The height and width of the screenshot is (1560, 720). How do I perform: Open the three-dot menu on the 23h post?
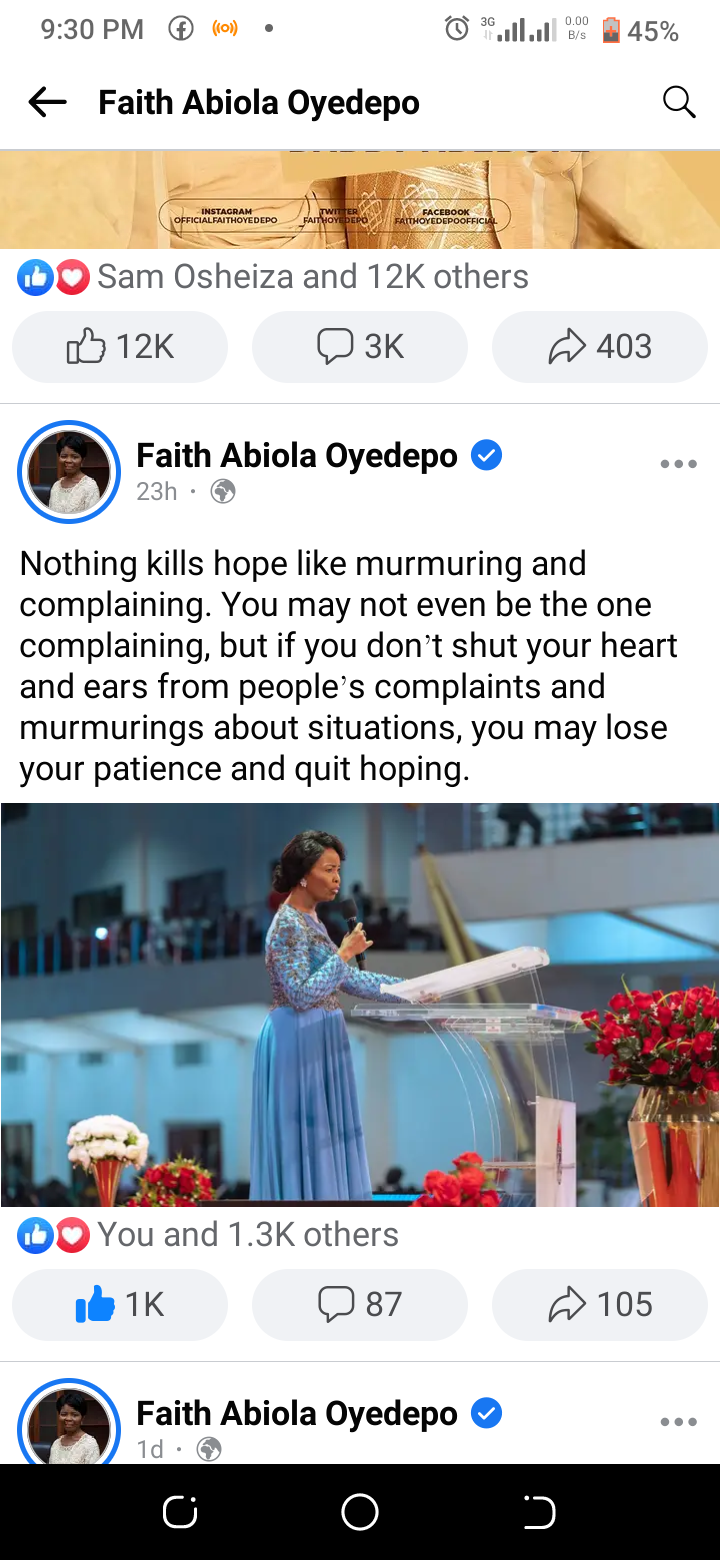(x=678, y=464)
